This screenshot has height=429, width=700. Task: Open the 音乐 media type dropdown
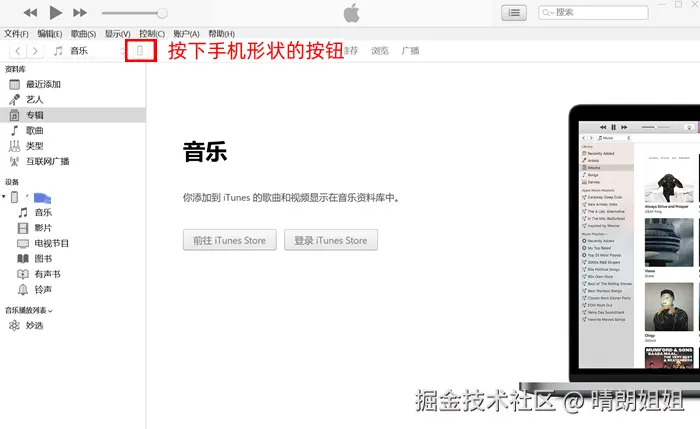88,51
